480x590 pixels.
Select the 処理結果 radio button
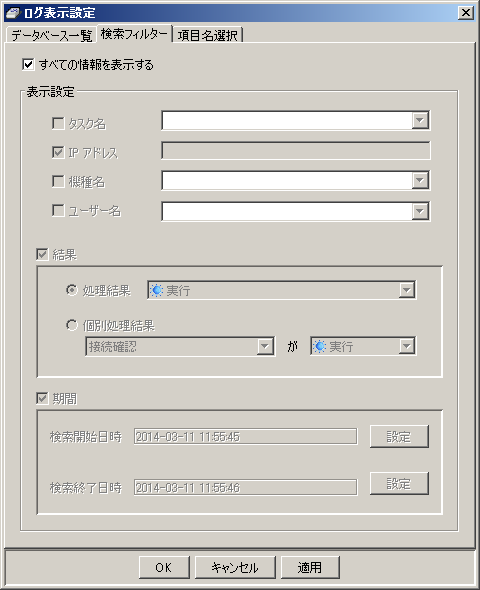tap(71, 290)
